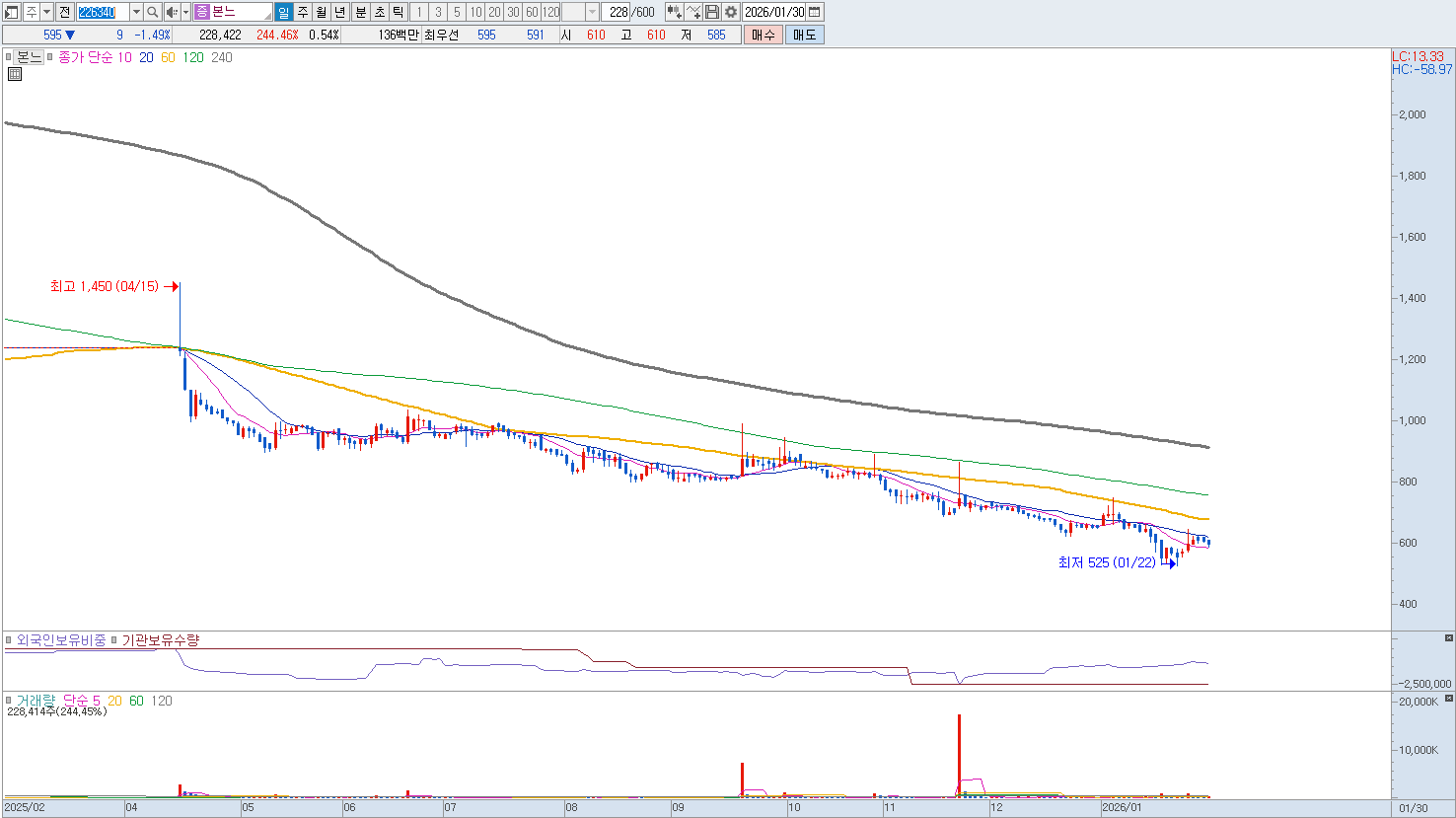Expand the dropdown beside the speaker icon
The image size is (1456, 818).
(x=185, y=12)
